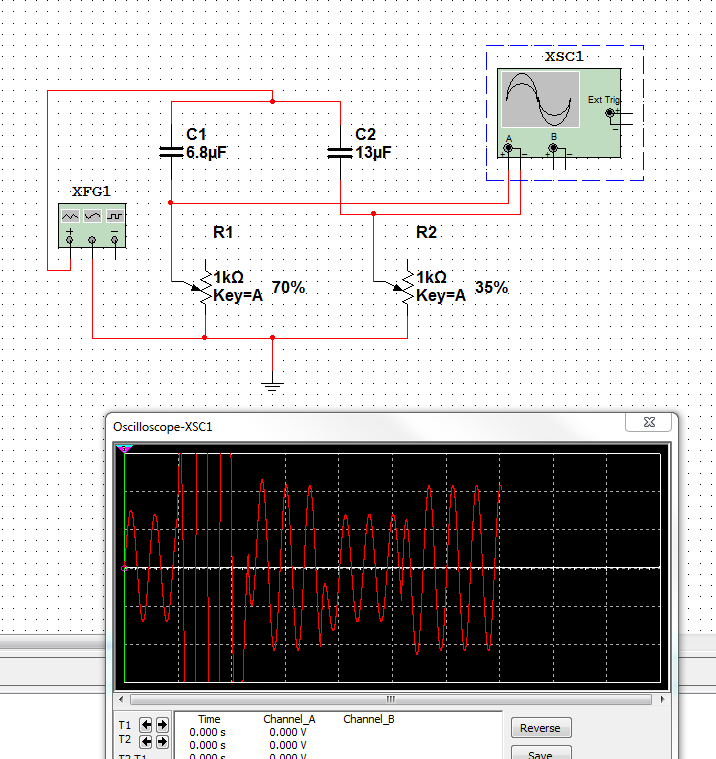Screen dimensions: 716x759
Task: Click the XSC1 label text
Action: [x=564, y=57]
